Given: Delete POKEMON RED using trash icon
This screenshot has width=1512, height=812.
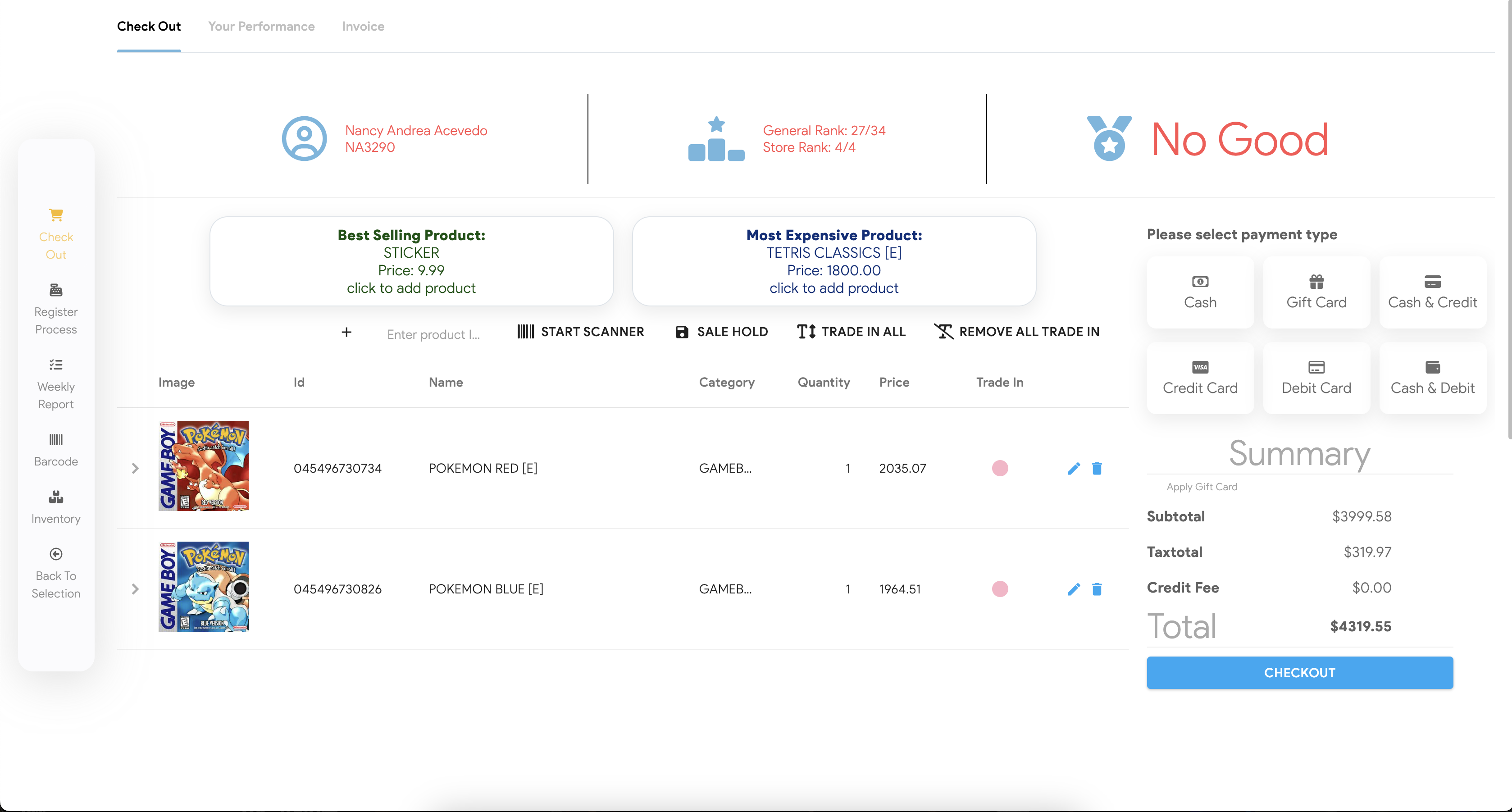Looking at the screenshot, I should [1097, 469].
